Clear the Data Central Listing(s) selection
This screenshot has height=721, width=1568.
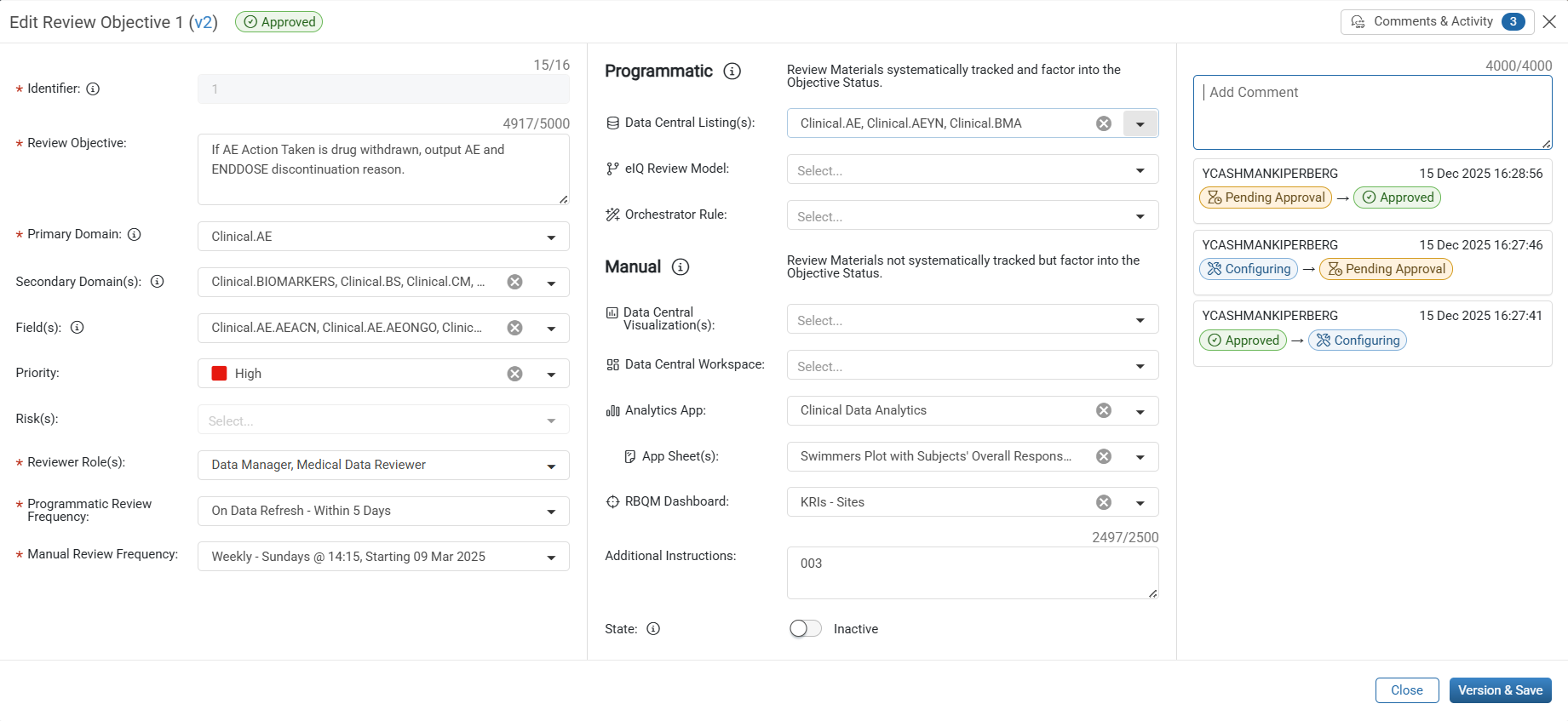[x=1104, y=123]
